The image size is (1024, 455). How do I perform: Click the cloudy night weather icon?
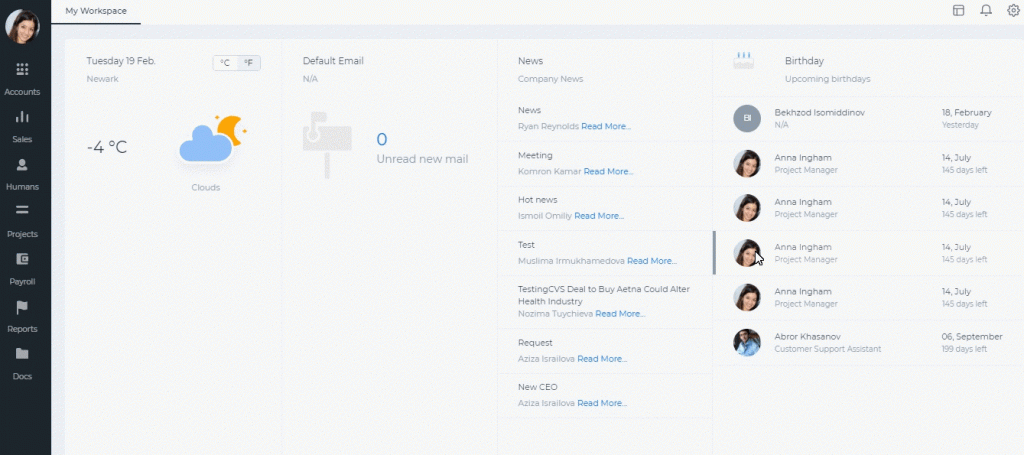(213, 138)
